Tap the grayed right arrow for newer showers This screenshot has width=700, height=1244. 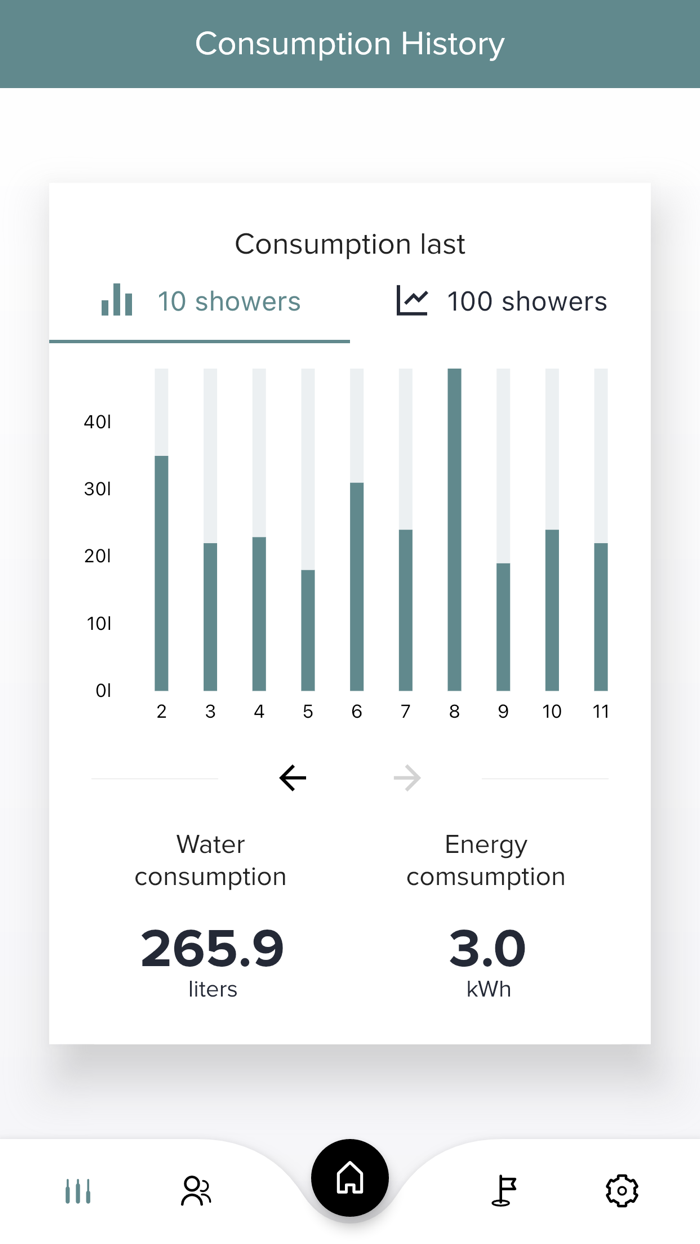click(407, 777)
